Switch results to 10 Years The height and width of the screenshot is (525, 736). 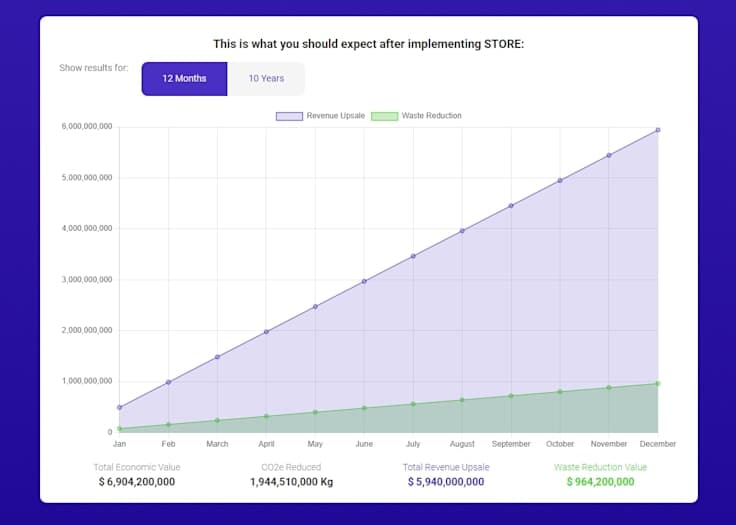(x=266, y=79)
